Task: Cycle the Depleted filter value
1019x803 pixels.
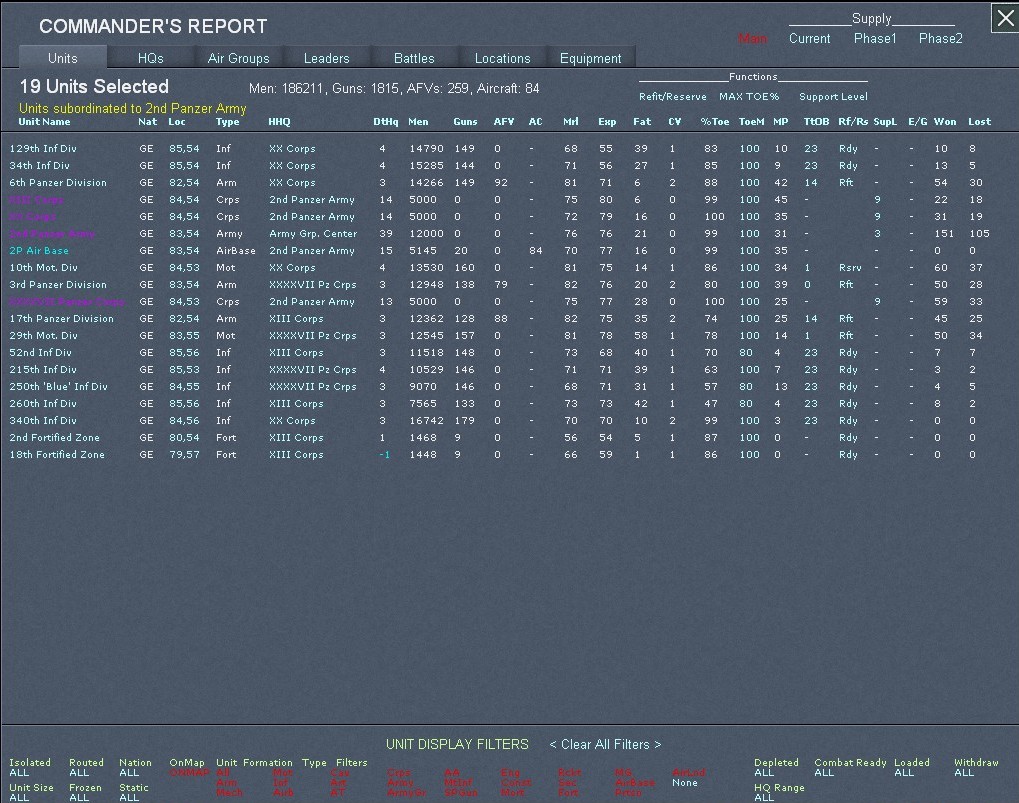Action: coord(764,773)
